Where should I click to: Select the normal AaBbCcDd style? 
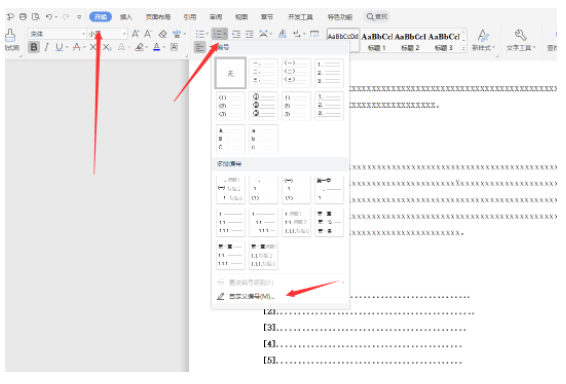[343, 40]
